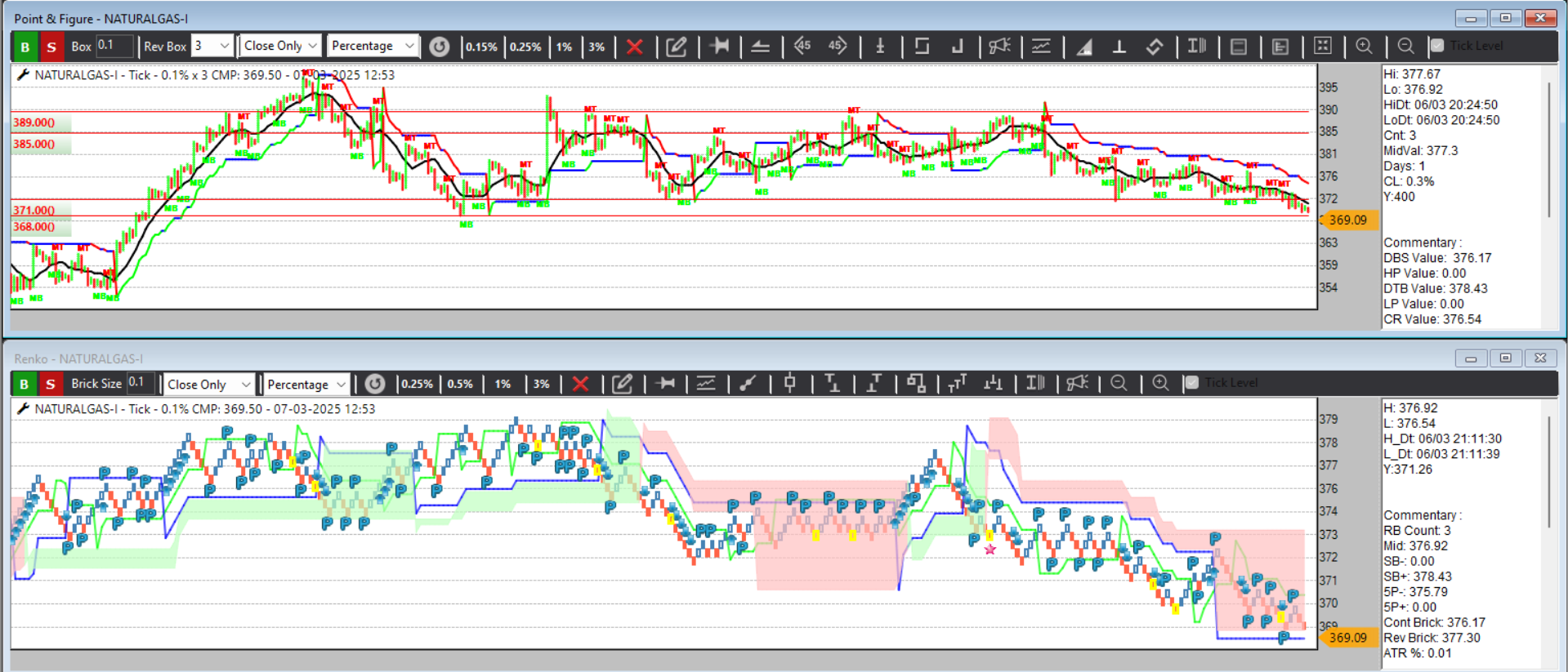Click the diagonal trendline icon in Renko toolbar
This screenshot has height=672, width=1568.
pyautogui.click(x=748, y=383)
